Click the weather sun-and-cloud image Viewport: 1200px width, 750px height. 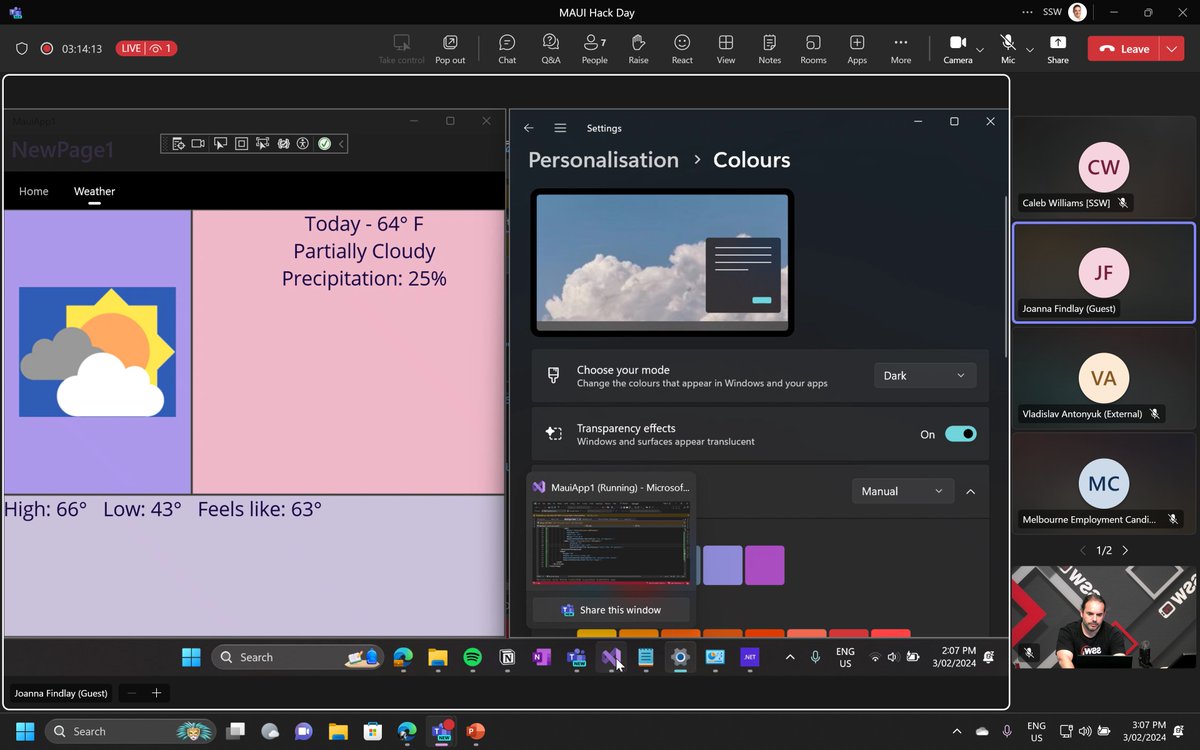[x=97, y=352]
